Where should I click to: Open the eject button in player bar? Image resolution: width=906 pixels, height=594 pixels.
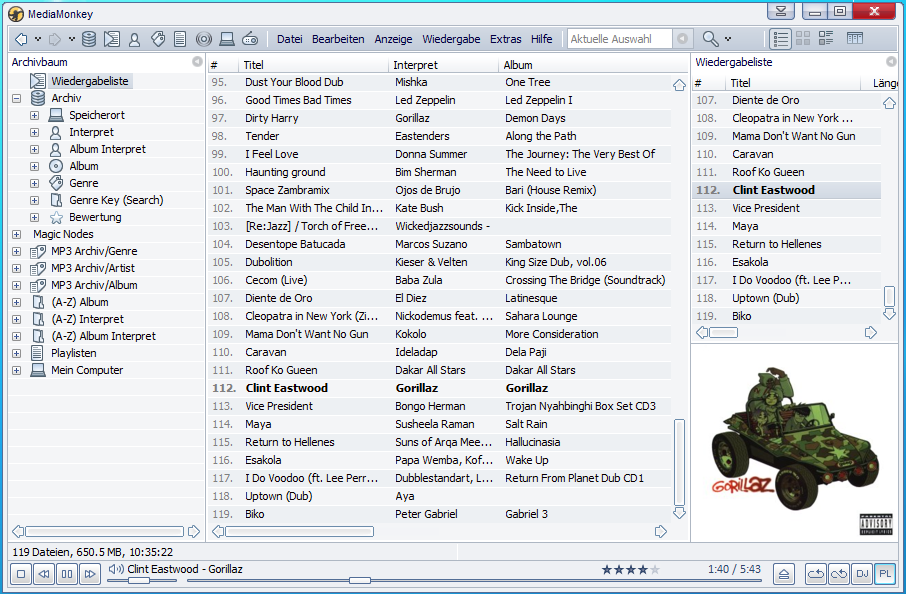click(784, 574)
